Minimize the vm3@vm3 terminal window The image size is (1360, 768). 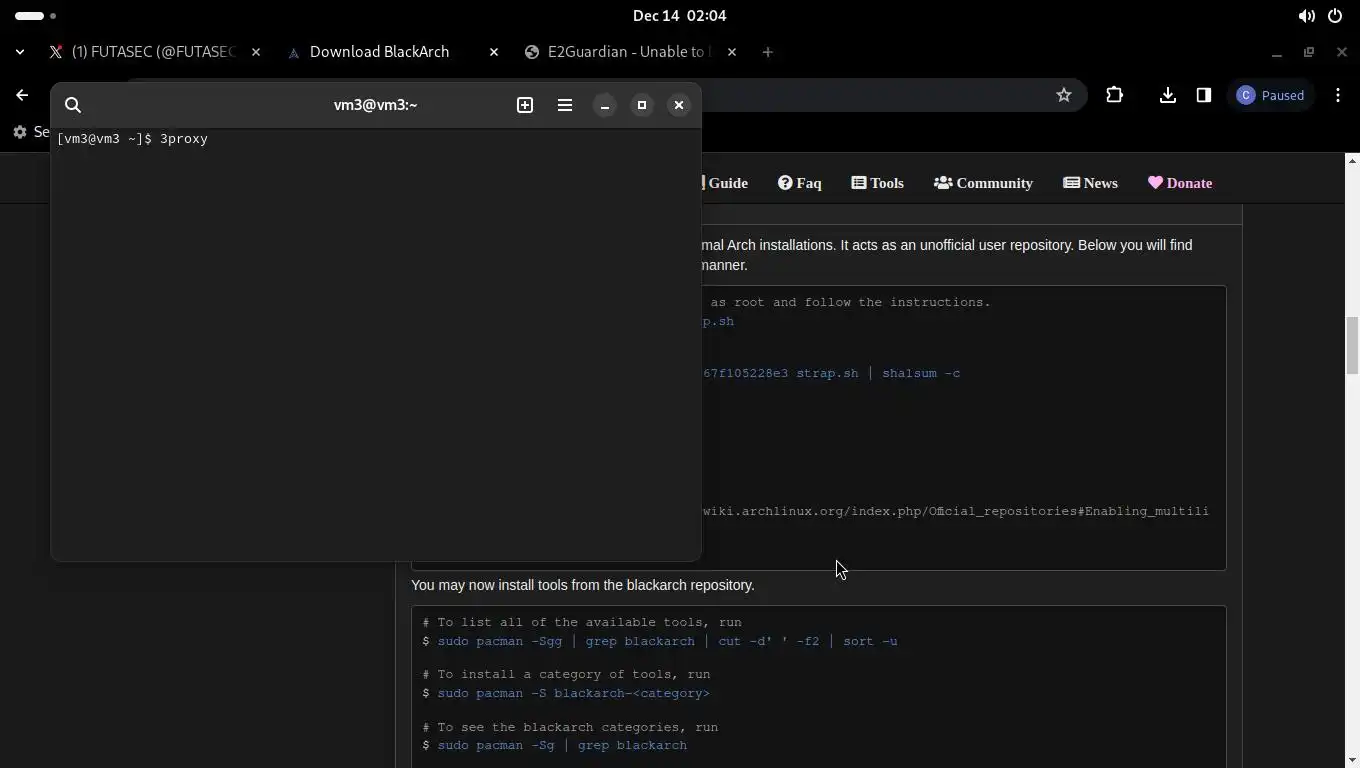click(605, 105)
